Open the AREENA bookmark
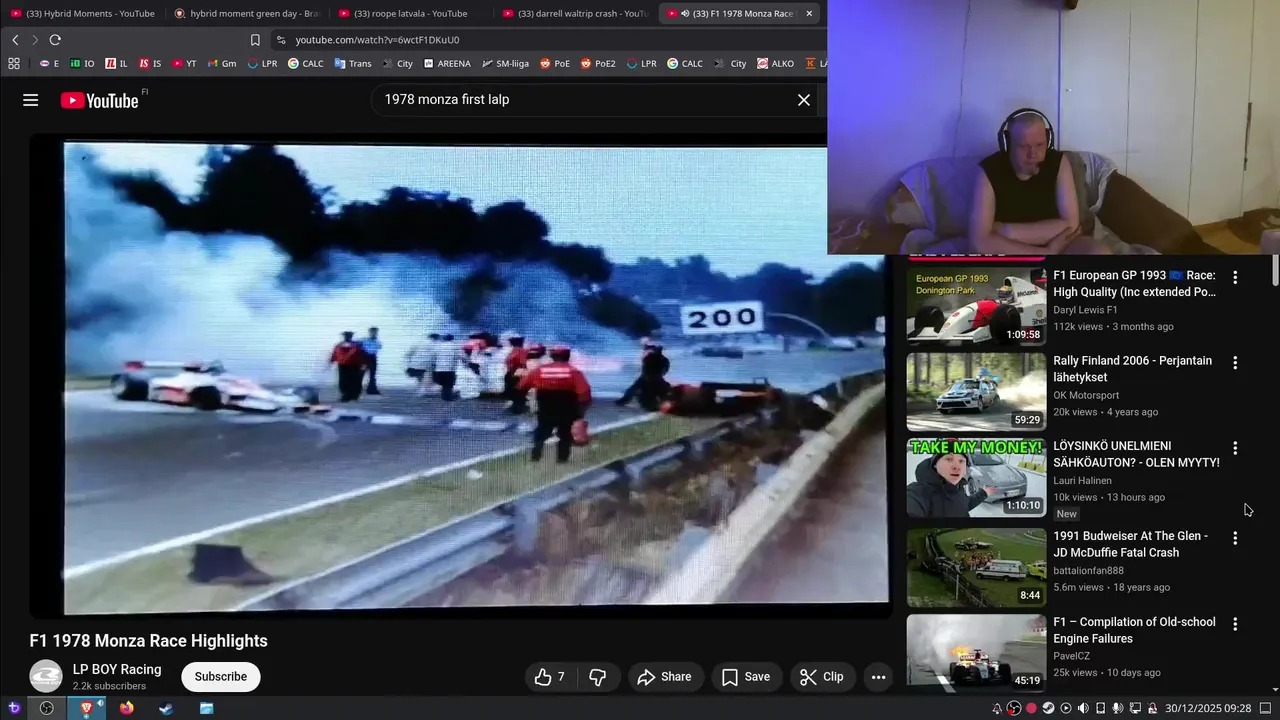The image size is (1280, 720). tap(447, 63)
